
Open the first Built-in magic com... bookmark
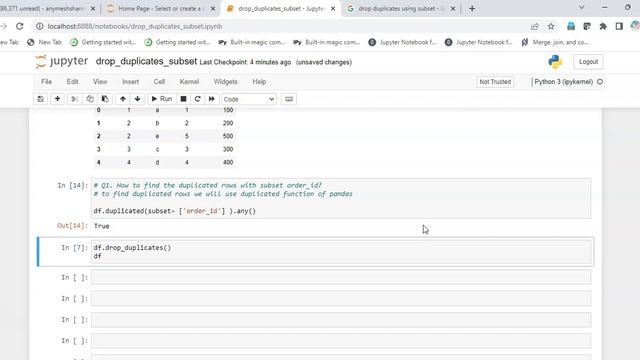252,42
